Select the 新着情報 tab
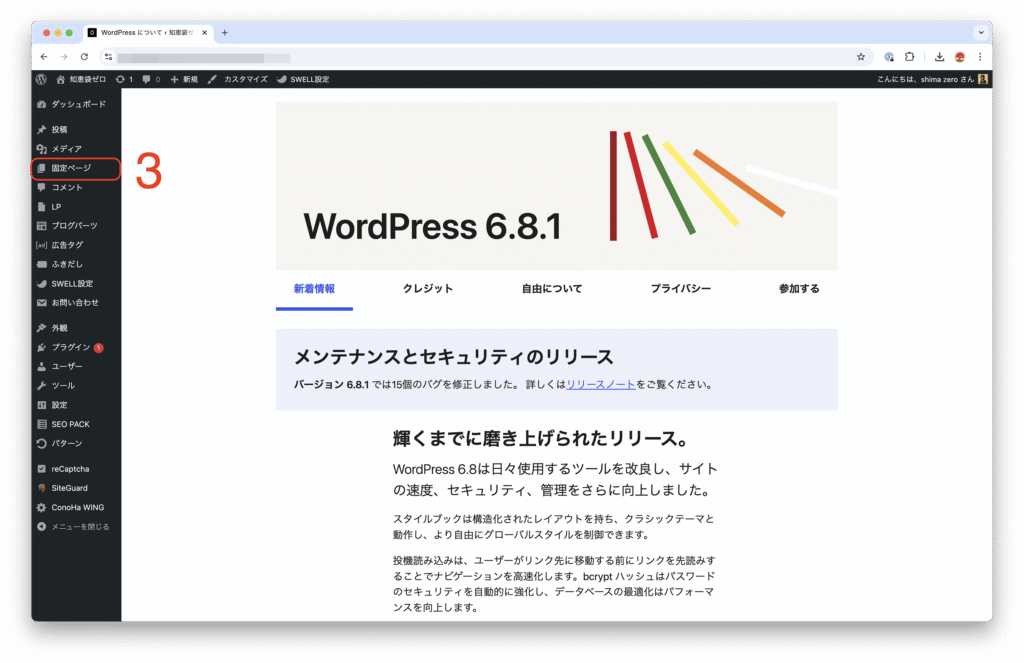Screen dimensions: 1024x663 tap(314, 289)
